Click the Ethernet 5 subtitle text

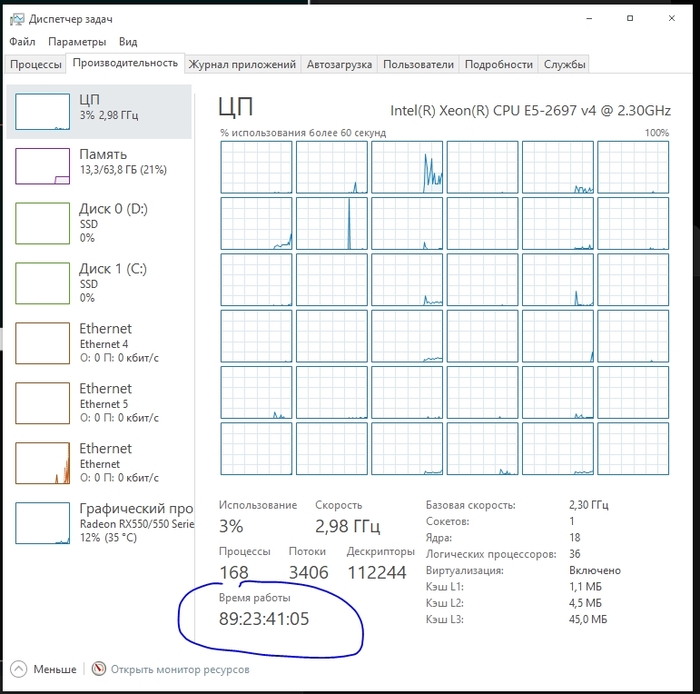[104, 404]
